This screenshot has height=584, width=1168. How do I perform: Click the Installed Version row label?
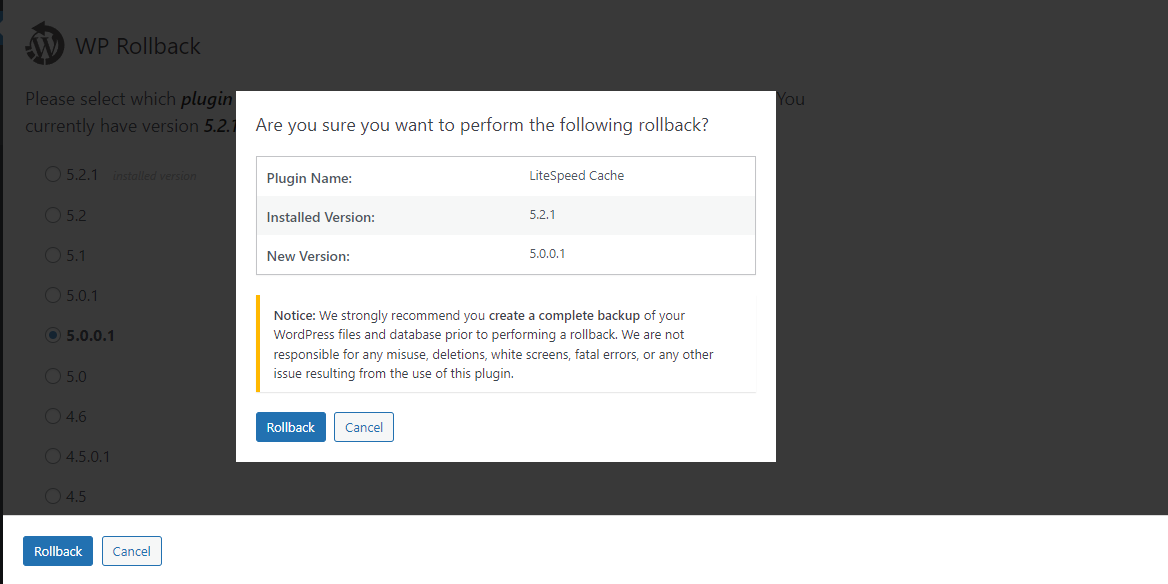[x=318, y=217]
